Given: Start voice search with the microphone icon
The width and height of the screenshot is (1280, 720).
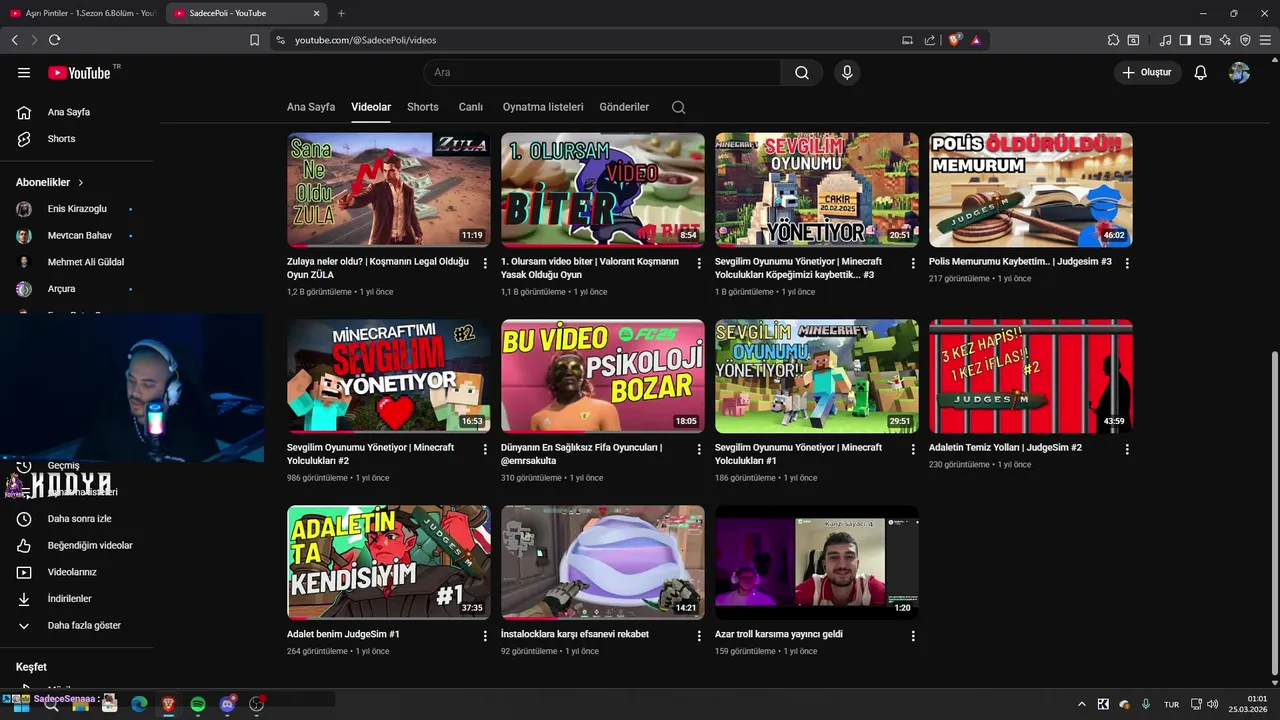Looking at the screenshot, I should click(847, 72).
